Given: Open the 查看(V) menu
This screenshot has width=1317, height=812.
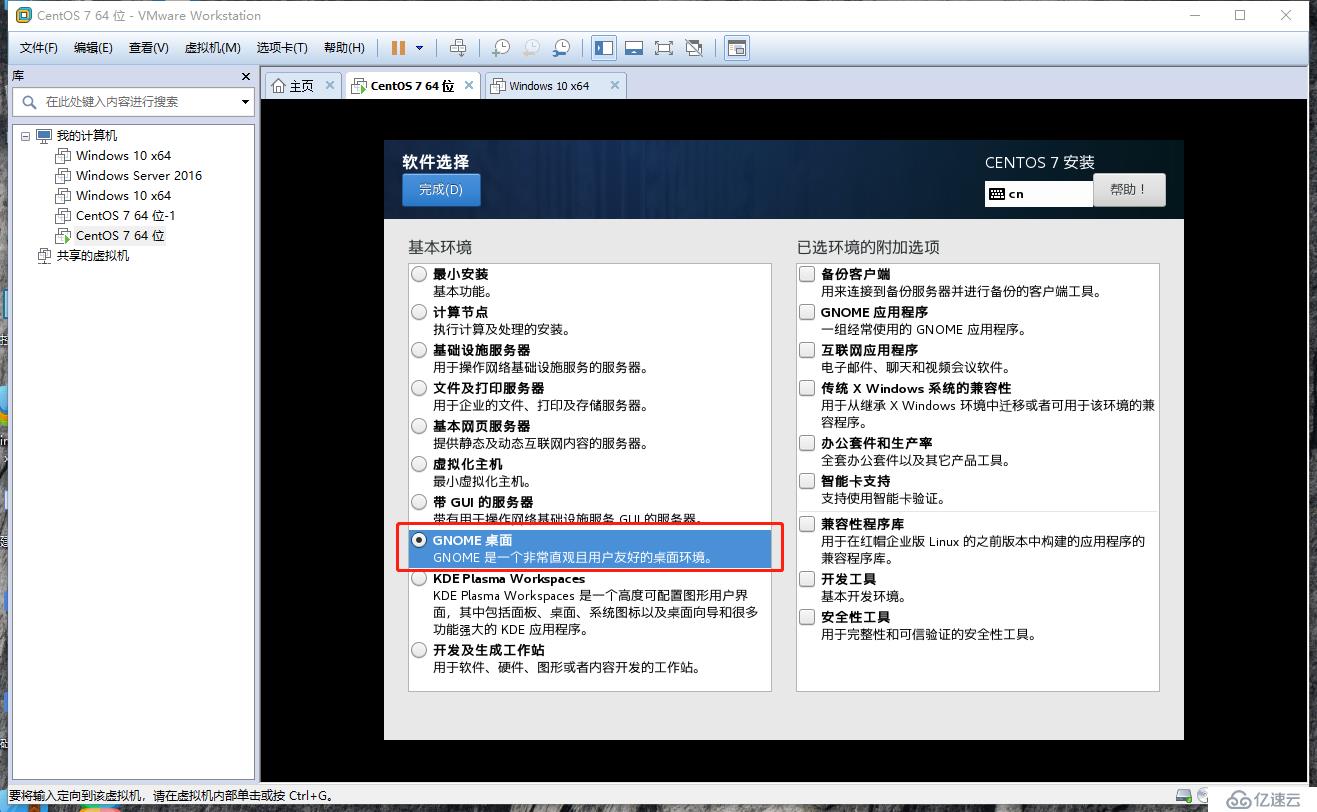Looking at the screenshot, I should tap(148, 47).
